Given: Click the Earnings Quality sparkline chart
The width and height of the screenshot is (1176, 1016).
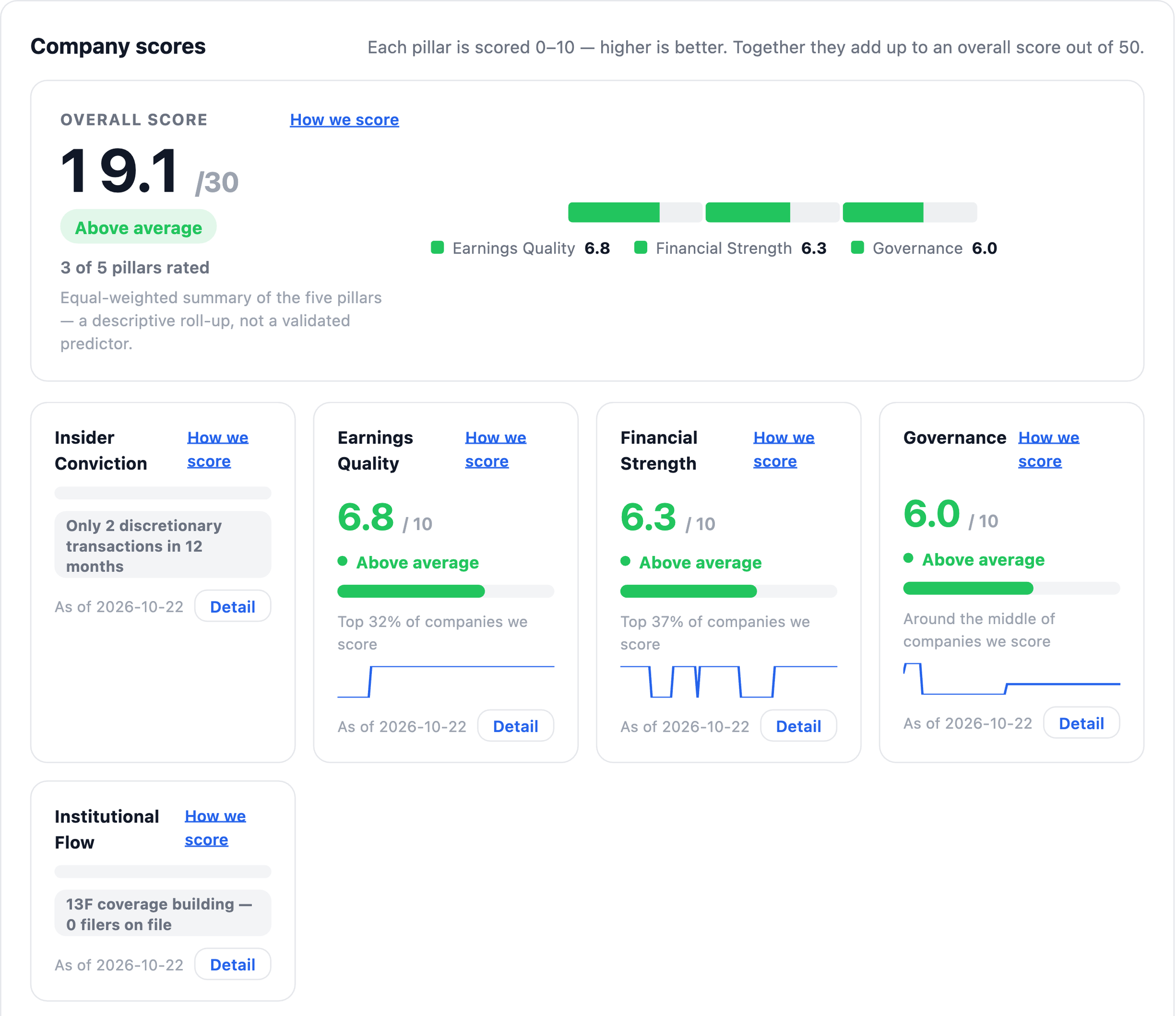Looking at the screenshot, I should pos(445,681).
